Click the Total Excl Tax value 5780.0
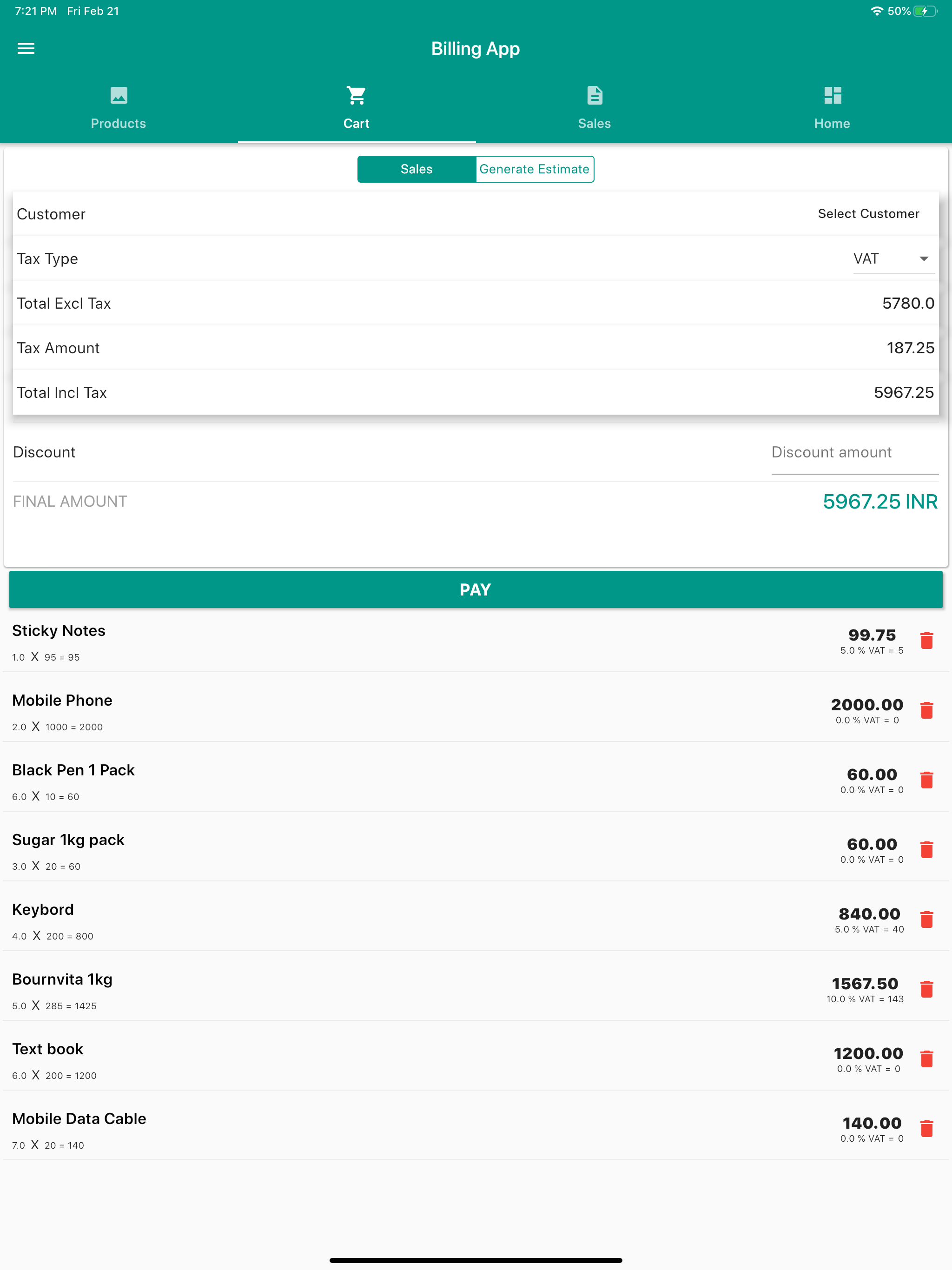Image resolution: width=952 pixels, height=1270 pixels. pos(908,303)
